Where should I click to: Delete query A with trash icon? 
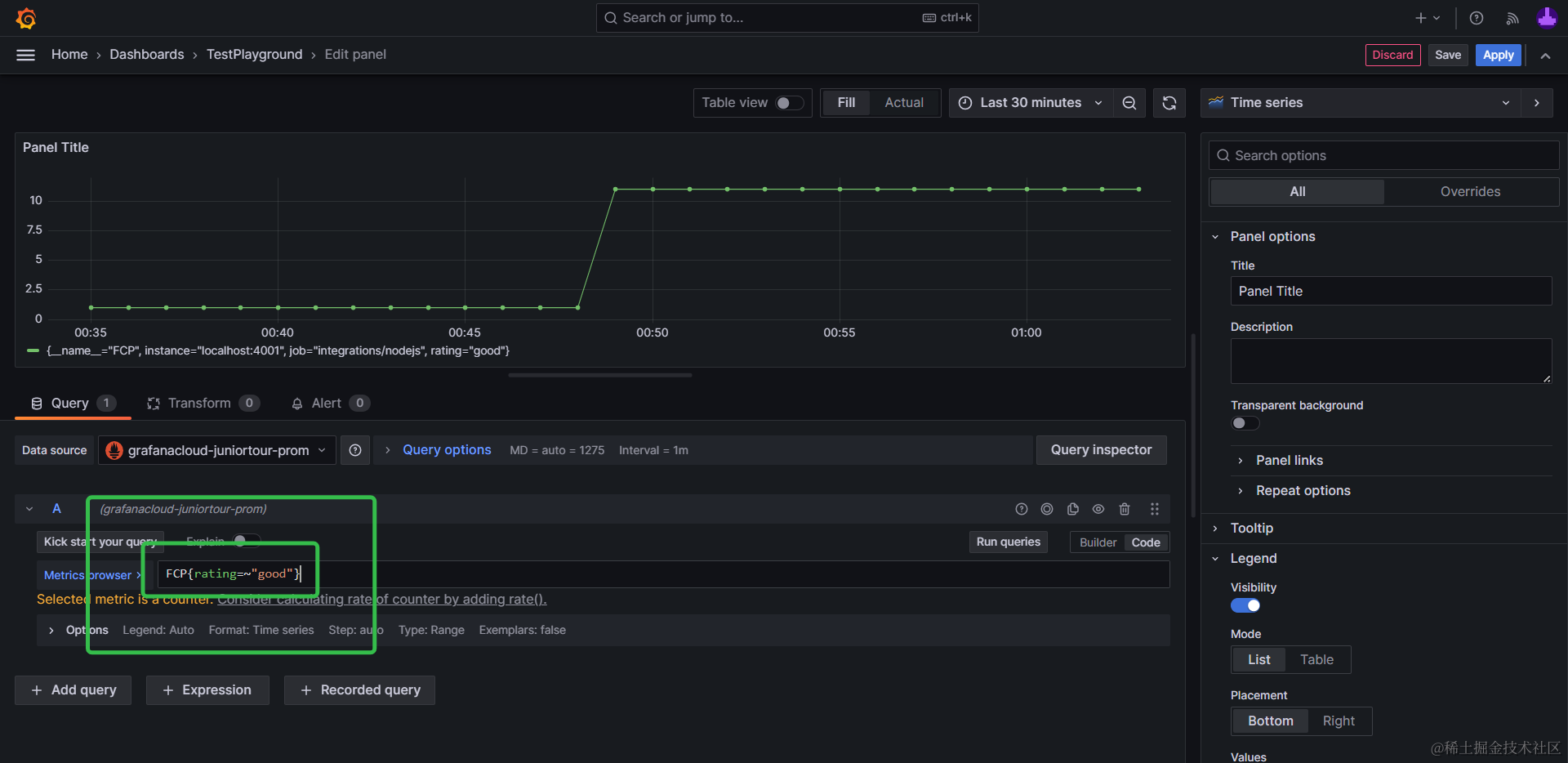(1125, 509)
